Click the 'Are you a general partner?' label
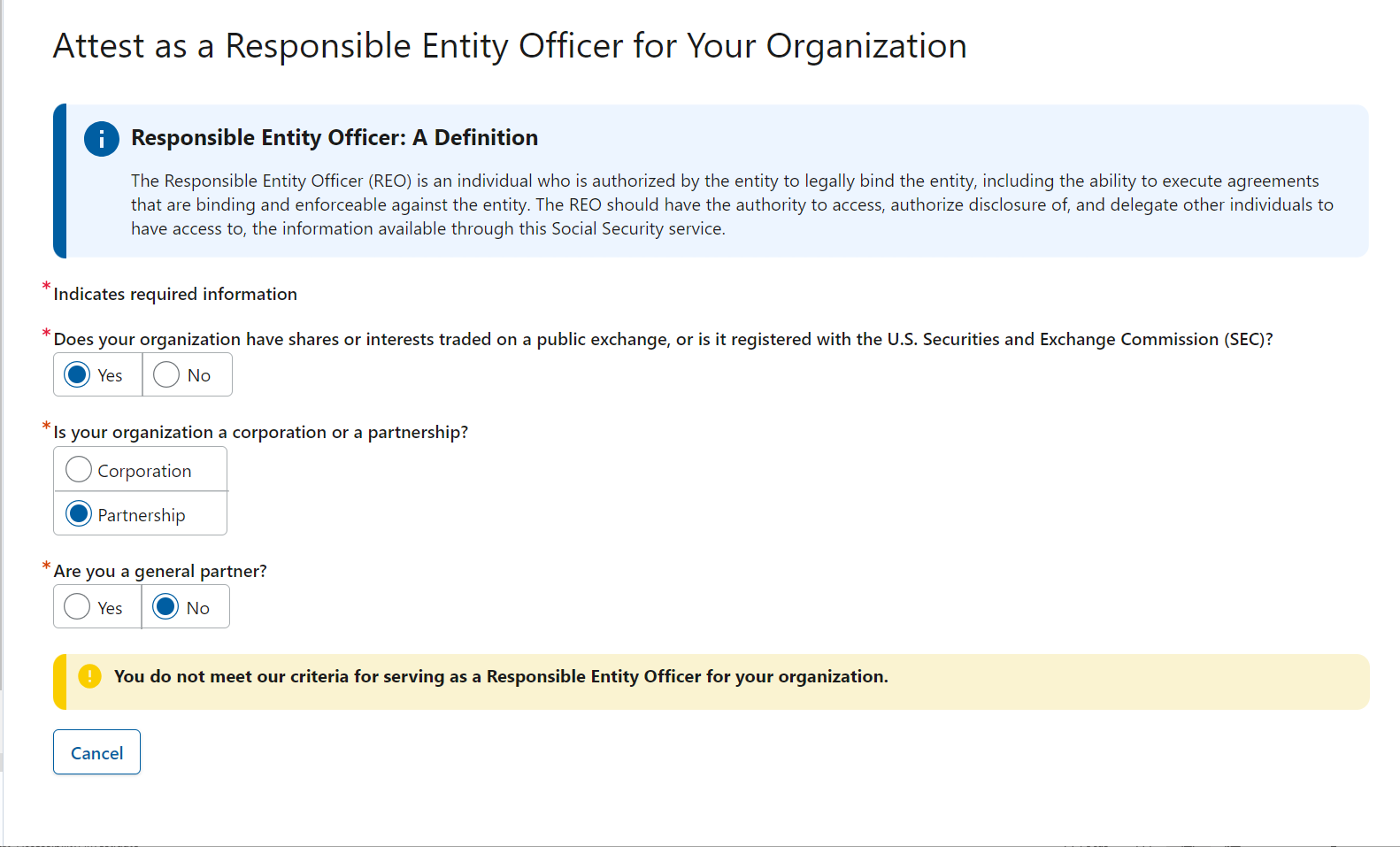The height and width of the screenshot is (847, 1400). 160,572
